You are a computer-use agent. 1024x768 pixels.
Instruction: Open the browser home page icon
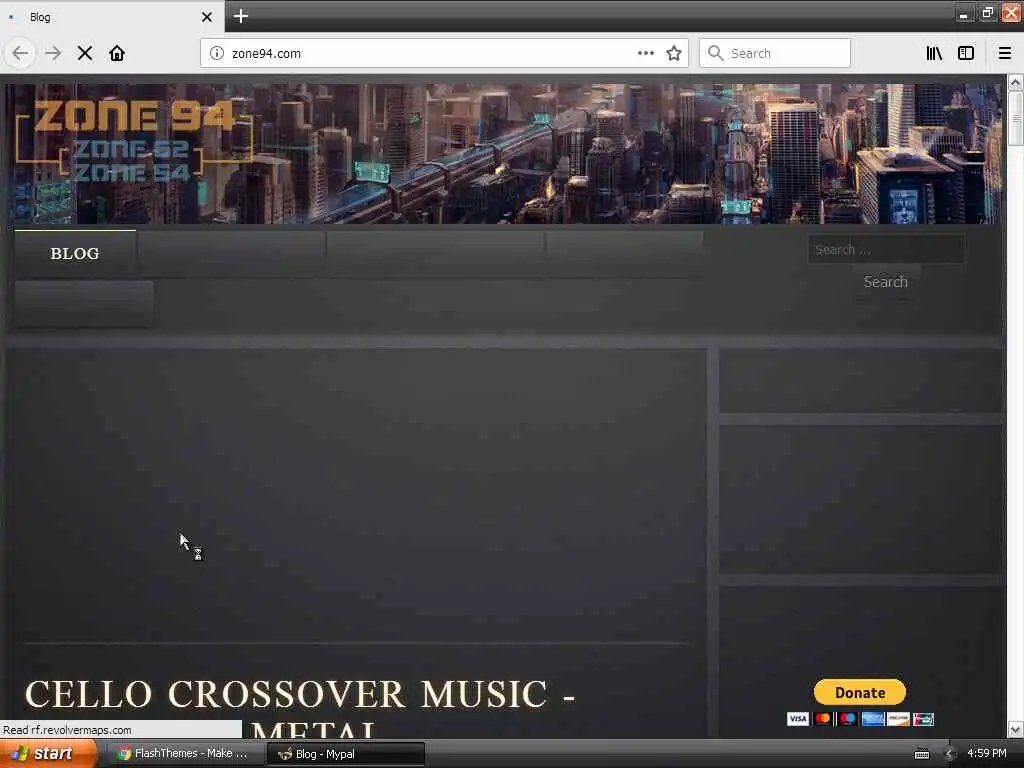click(117, 53)
